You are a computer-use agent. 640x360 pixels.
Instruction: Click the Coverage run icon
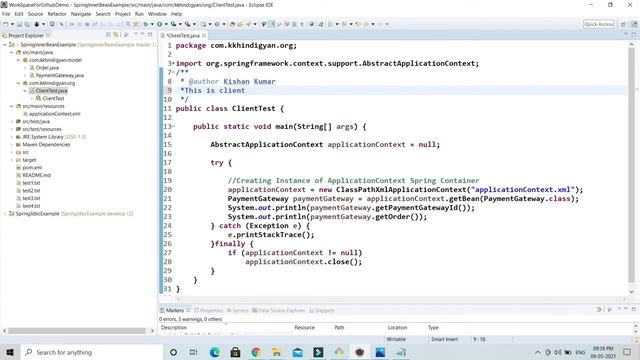[173, 24]
